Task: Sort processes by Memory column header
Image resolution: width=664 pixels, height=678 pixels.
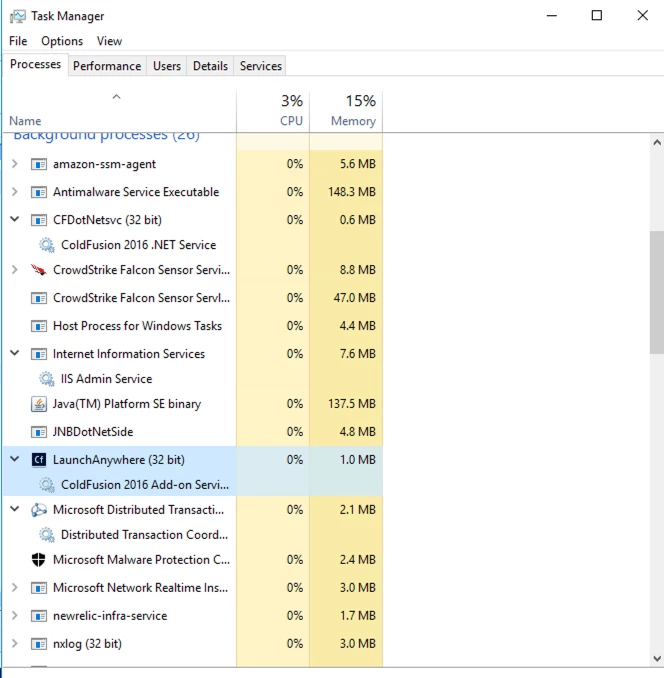Action: coord(346,112)
